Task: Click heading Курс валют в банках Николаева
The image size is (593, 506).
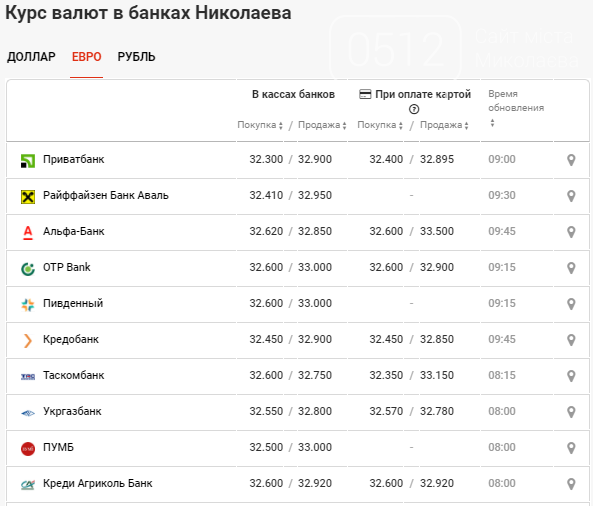Action: coord(148,13)
